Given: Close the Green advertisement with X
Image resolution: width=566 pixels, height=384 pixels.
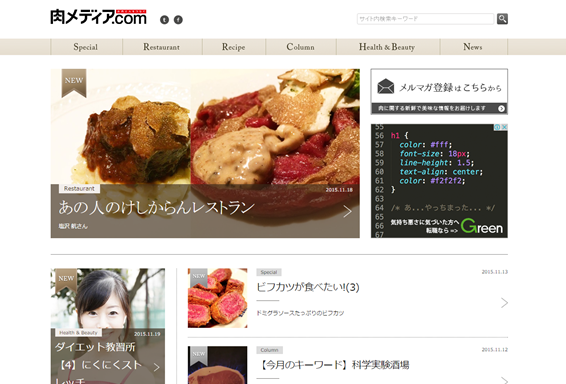Looking at the screenshot, I should pyautogui.click(x=504, y=127).
